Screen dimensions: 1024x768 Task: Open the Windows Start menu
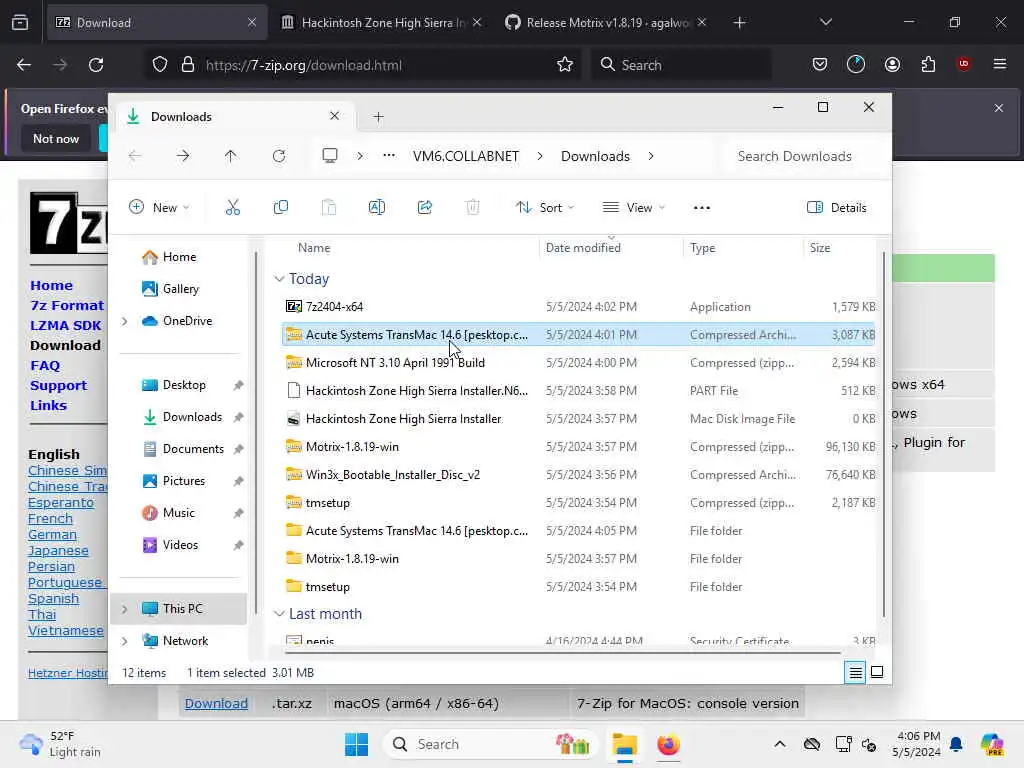tap(357, 744)
